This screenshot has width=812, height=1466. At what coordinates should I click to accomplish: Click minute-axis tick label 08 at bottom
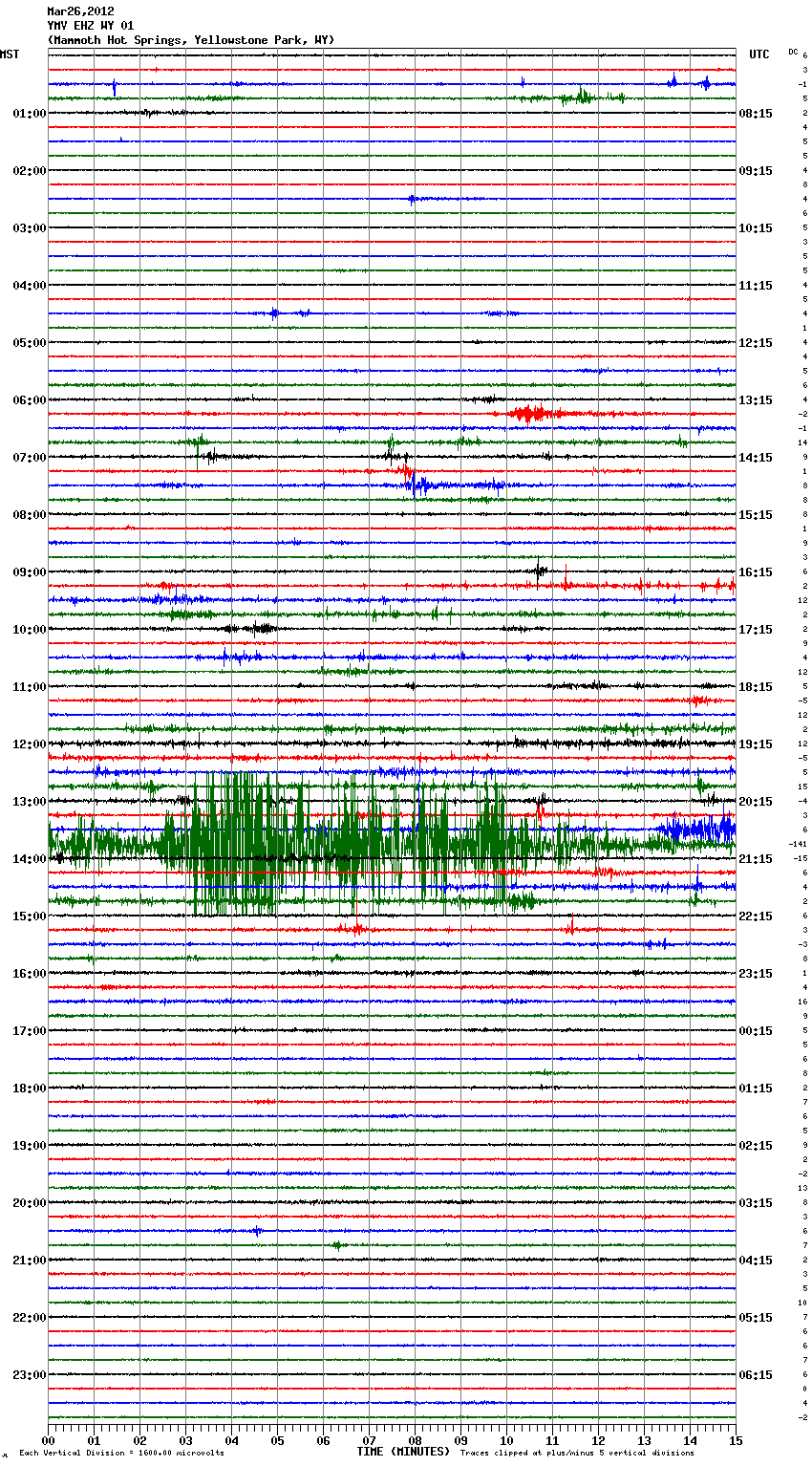tap(415, 1440)
